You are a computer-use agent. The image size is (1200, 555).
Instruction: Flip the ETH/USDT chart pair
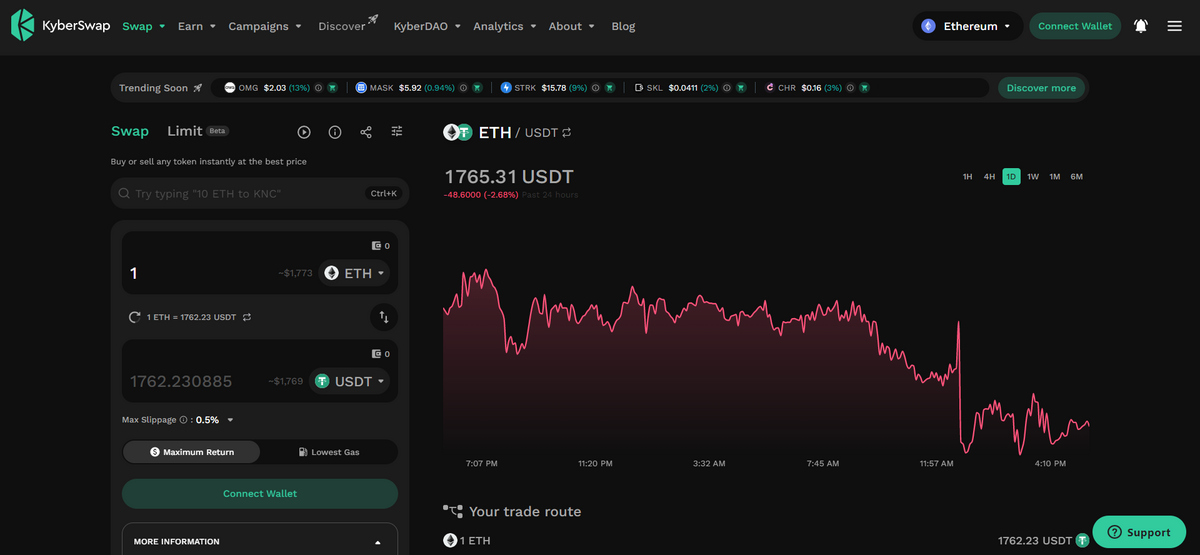(x=567, y=132)
